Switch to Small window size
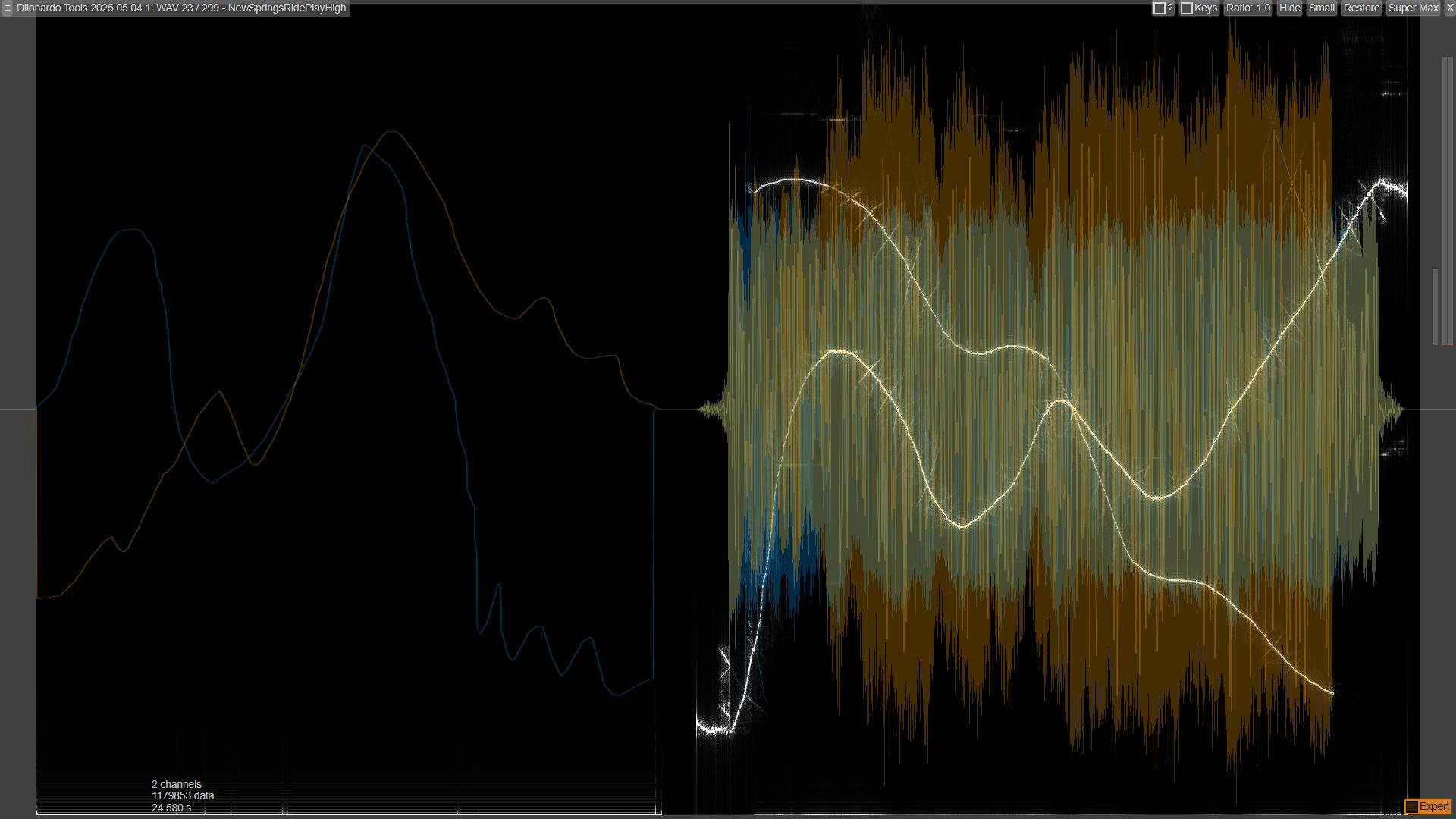The height and width of the screenshot is (819, 1456). click(1321, 8)
